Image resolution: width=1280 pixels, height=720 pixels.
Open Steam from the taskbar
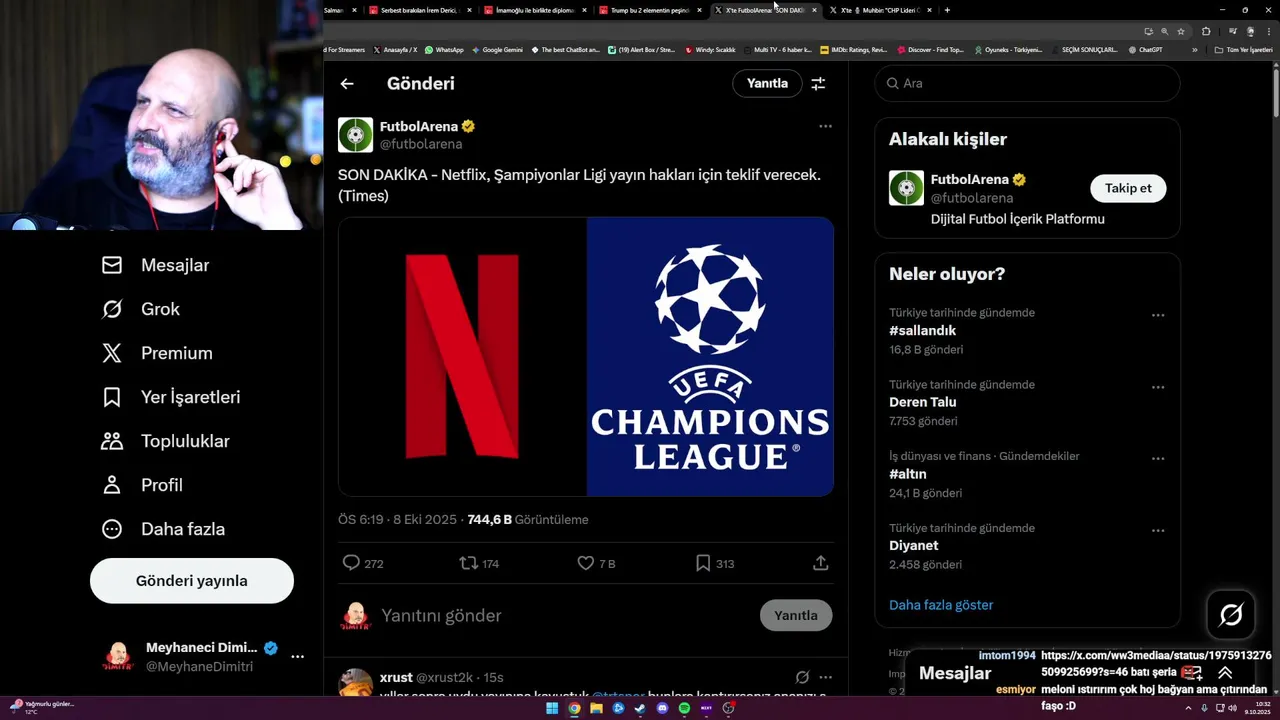point(640,708)
